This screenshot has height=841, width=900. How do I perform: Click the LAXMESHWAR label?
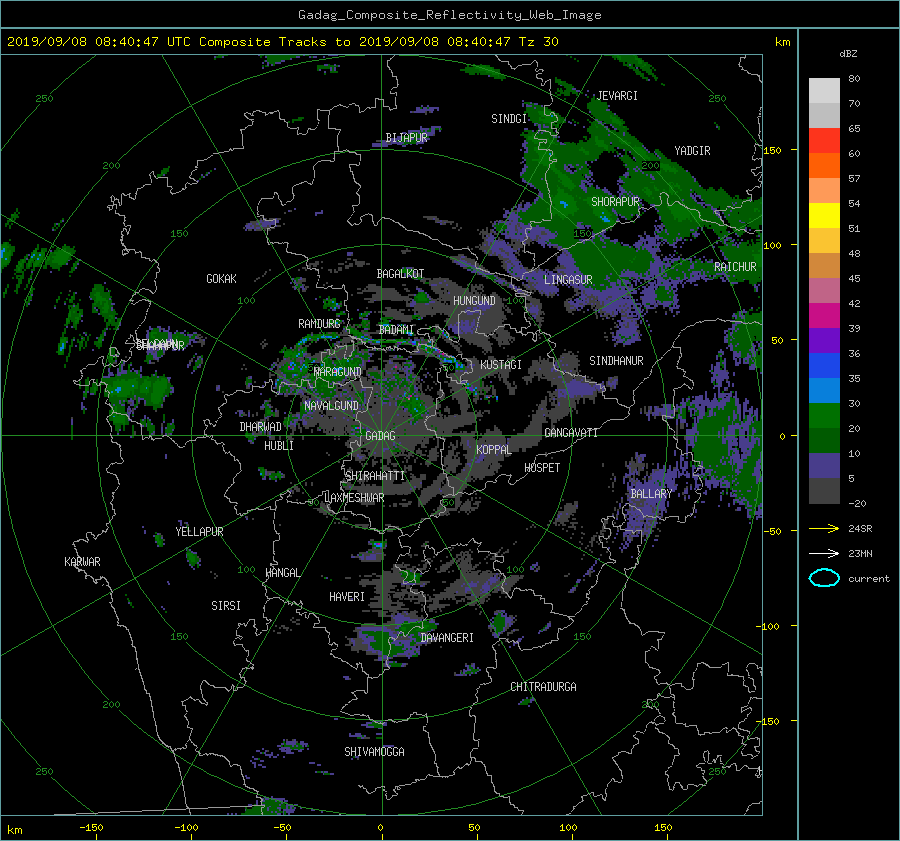(354, 498)
